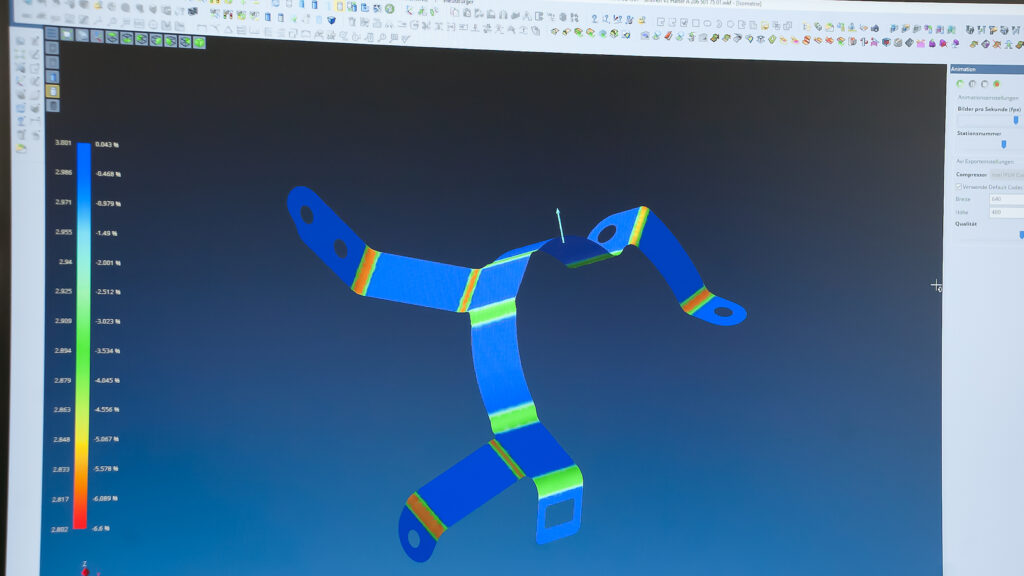Click the legend value -6.6 %
Screen dimensions: 1024x576
coord(101,528)
